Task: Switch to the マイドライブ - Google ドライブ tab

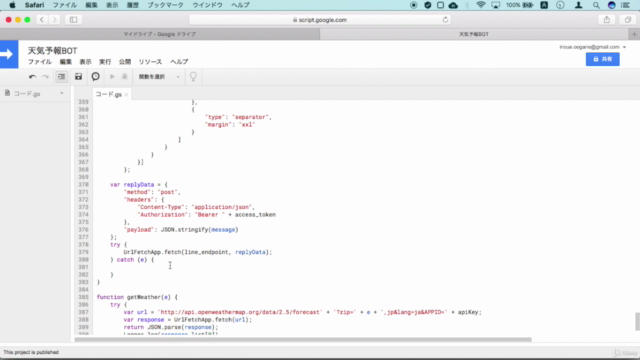Action: pyautogui.click(x=160, y=34)
